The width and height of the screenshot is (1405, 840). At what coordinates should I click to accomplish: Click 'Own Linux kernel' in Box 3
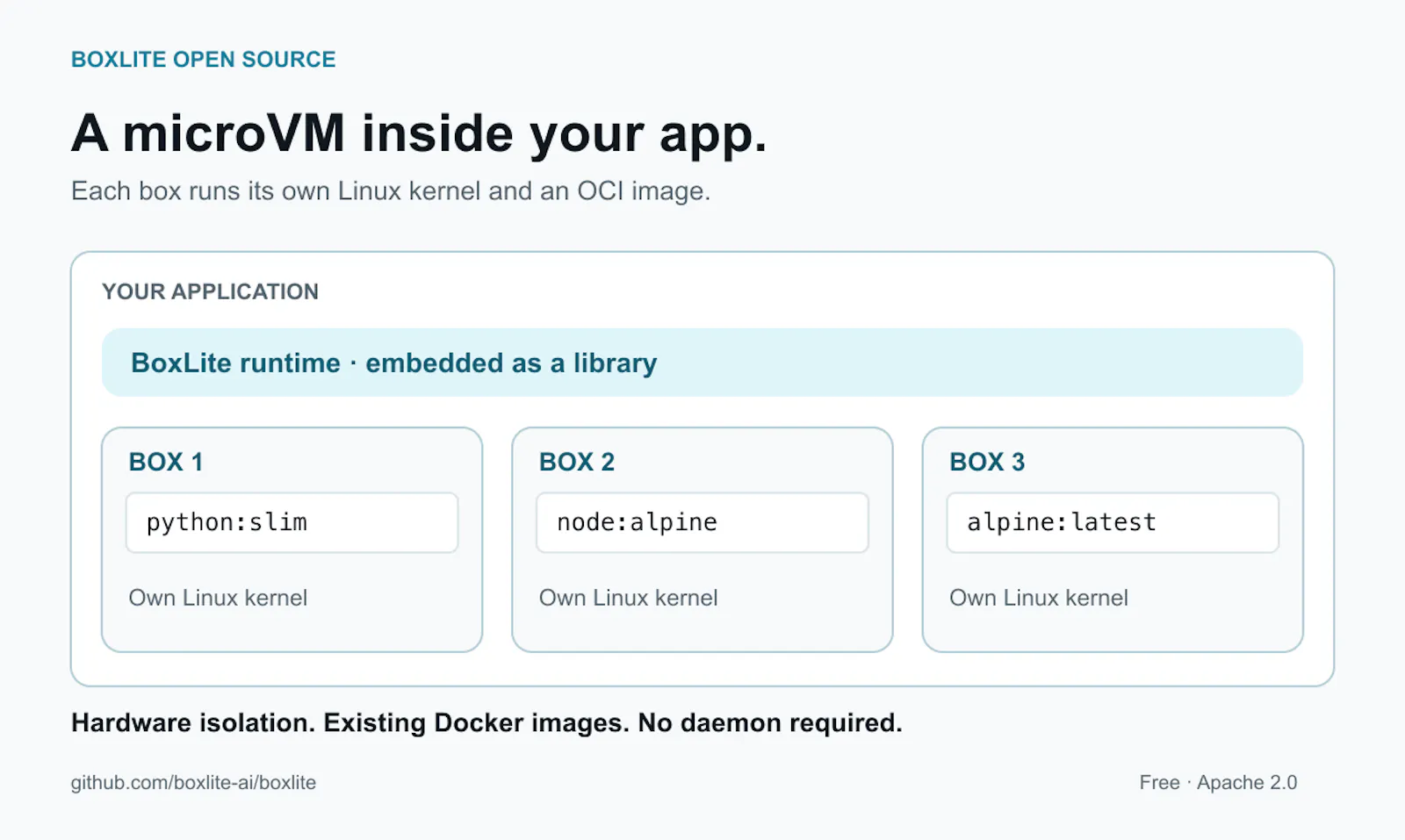[x=1039, y=598]
